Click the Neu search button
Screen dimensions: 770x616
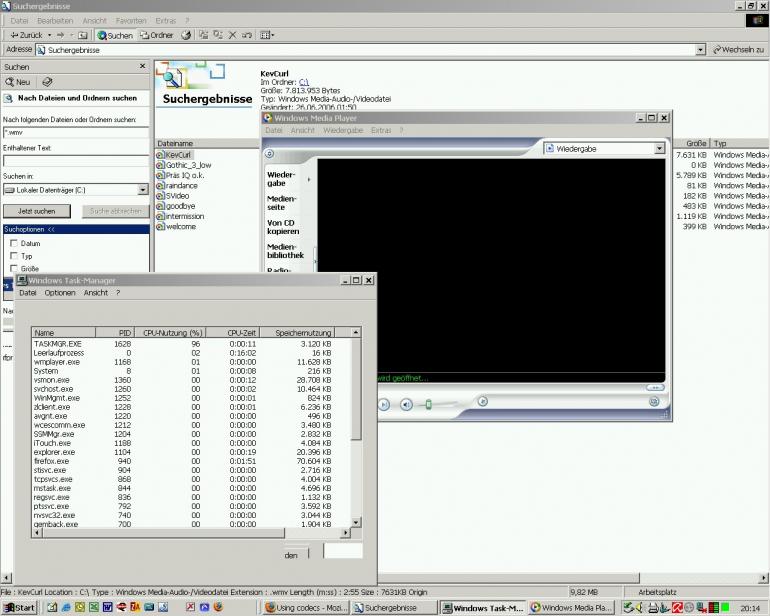point(18,82)
